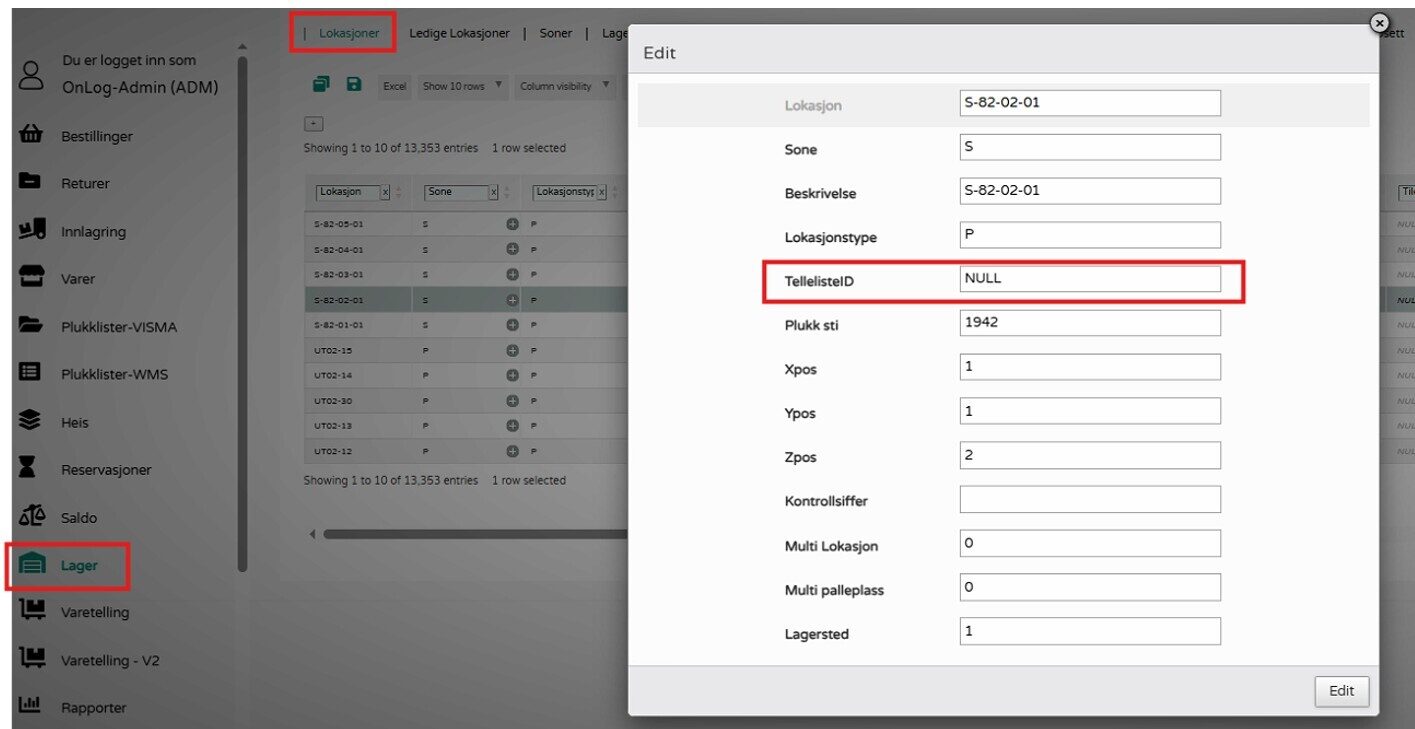The image size is (1415, 729).
Task: Click the Excel export button
Action: [395, 86]
